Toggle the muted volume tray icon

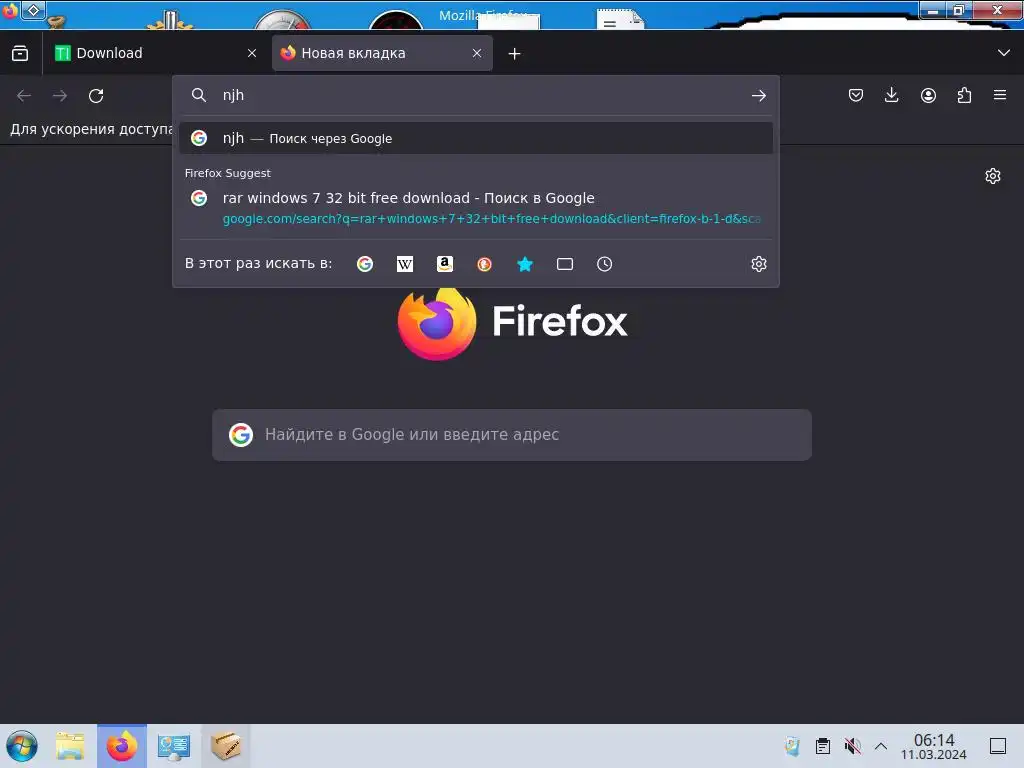pyautogui.click(x=852, y=746)
